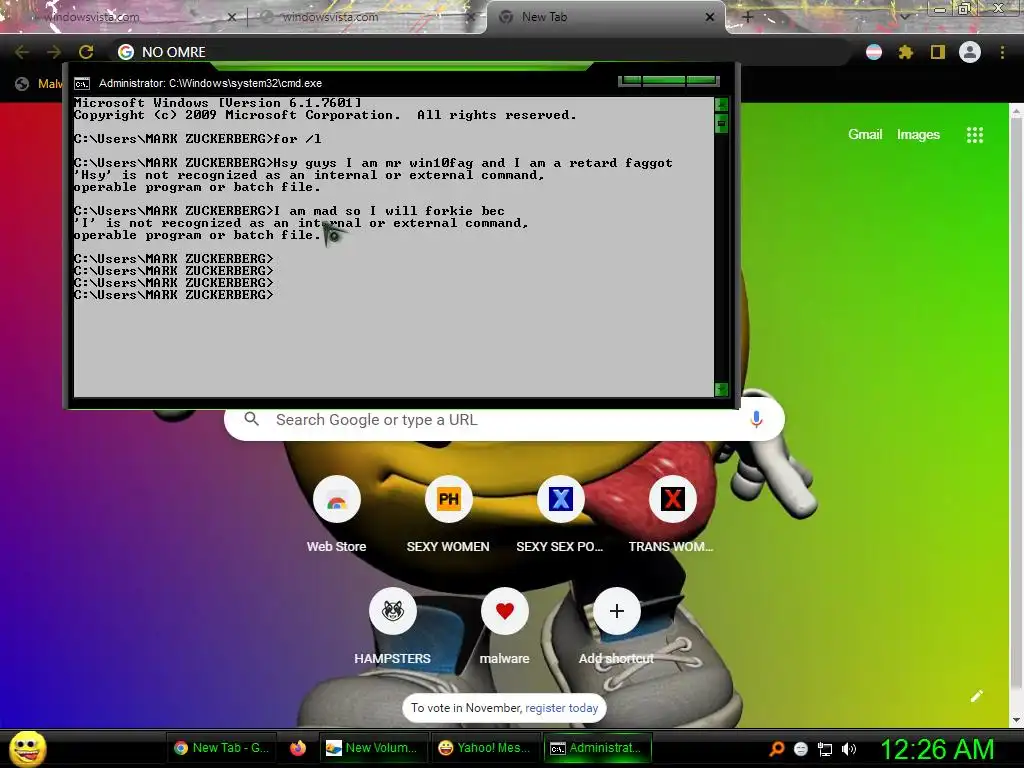Screen dimensions: 1024x768
Task: Open the SEXY SEX PO... shortcut tile
Action: [x=560, y=500]
